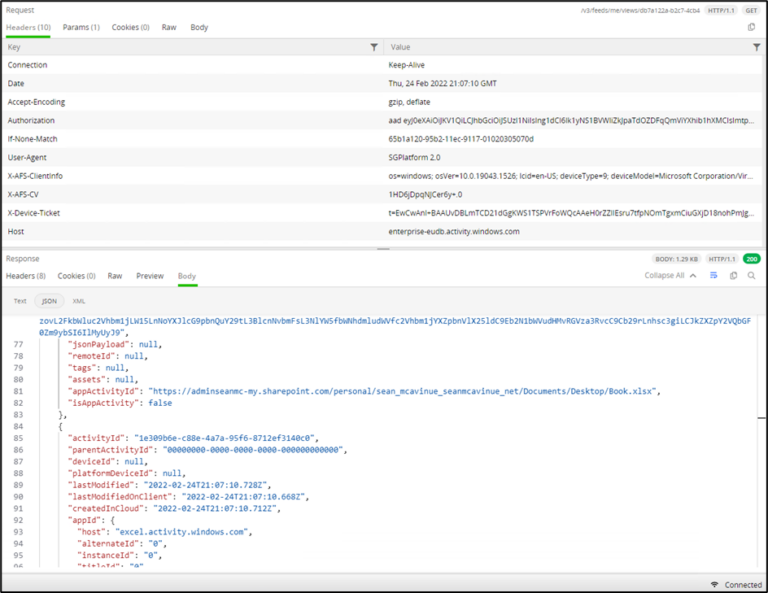
Task: Select the t=EwCwAnl device ticket value
Action: click(x=571, y=213)
